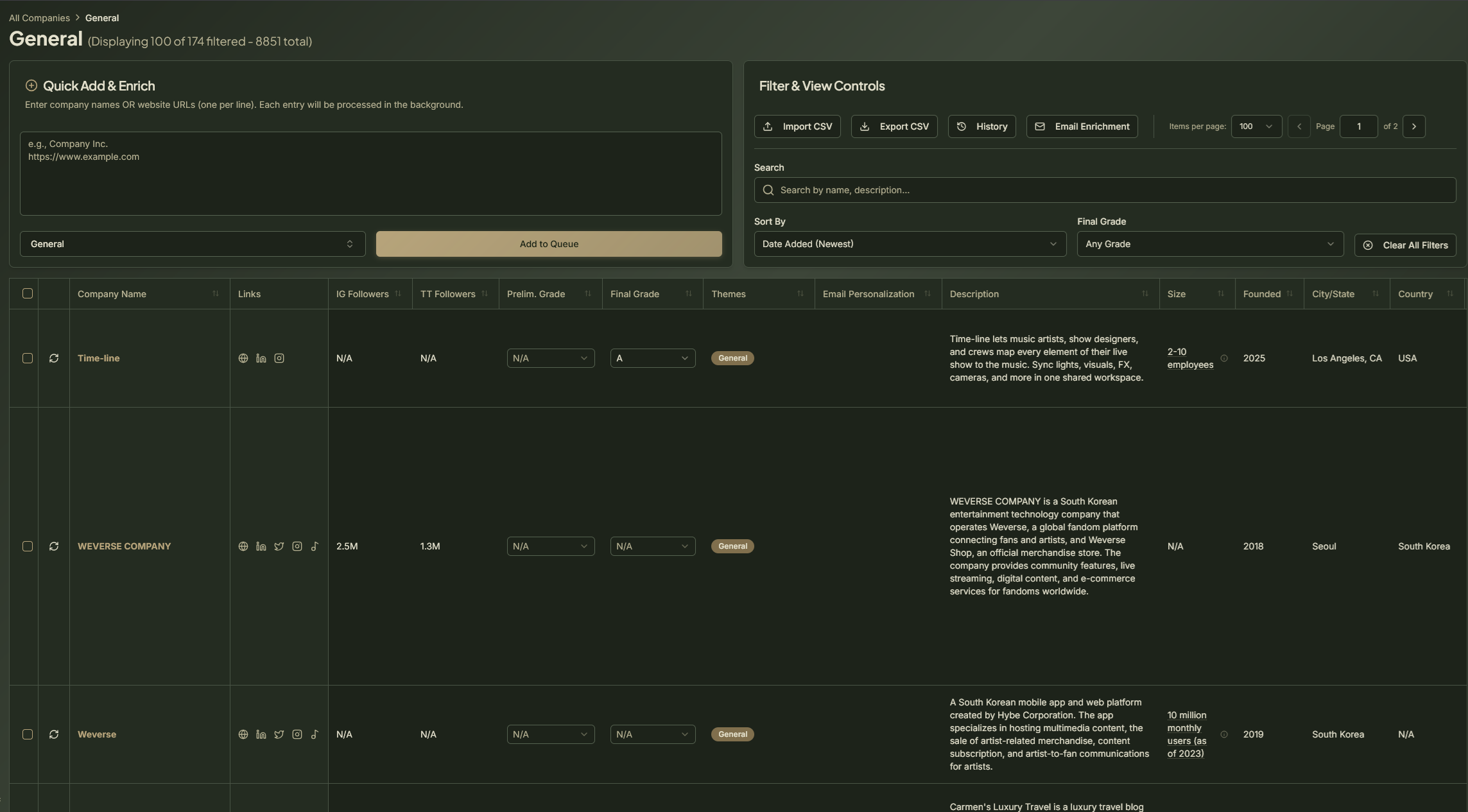Go to All Companies breadcrumb
This screenshot has height=812, width=1468.
point(39,18)
